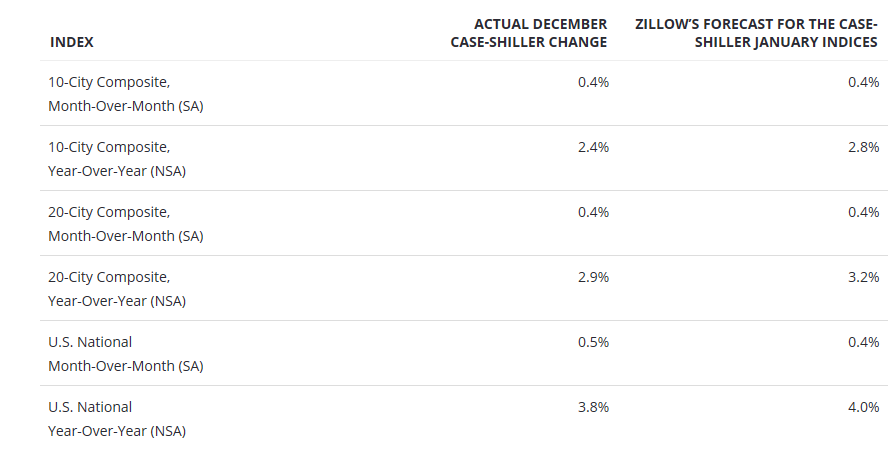The width and height of the screenshot is (891, 458).
Task: Click Zillow's Forecast January Indices column header
Action: click(757, 32)
